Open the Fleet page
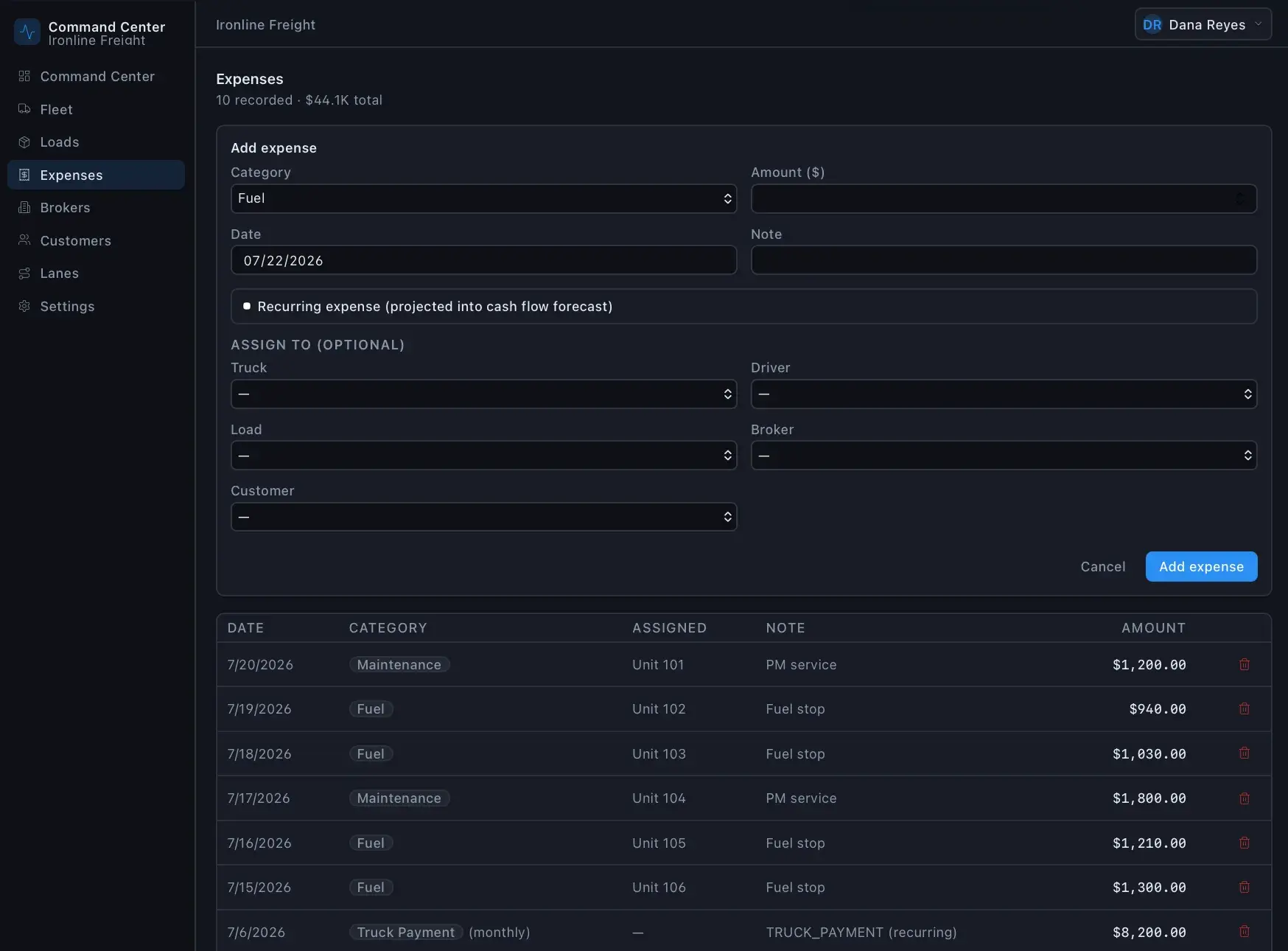1288x951 pixels. (x=96, y=109)
